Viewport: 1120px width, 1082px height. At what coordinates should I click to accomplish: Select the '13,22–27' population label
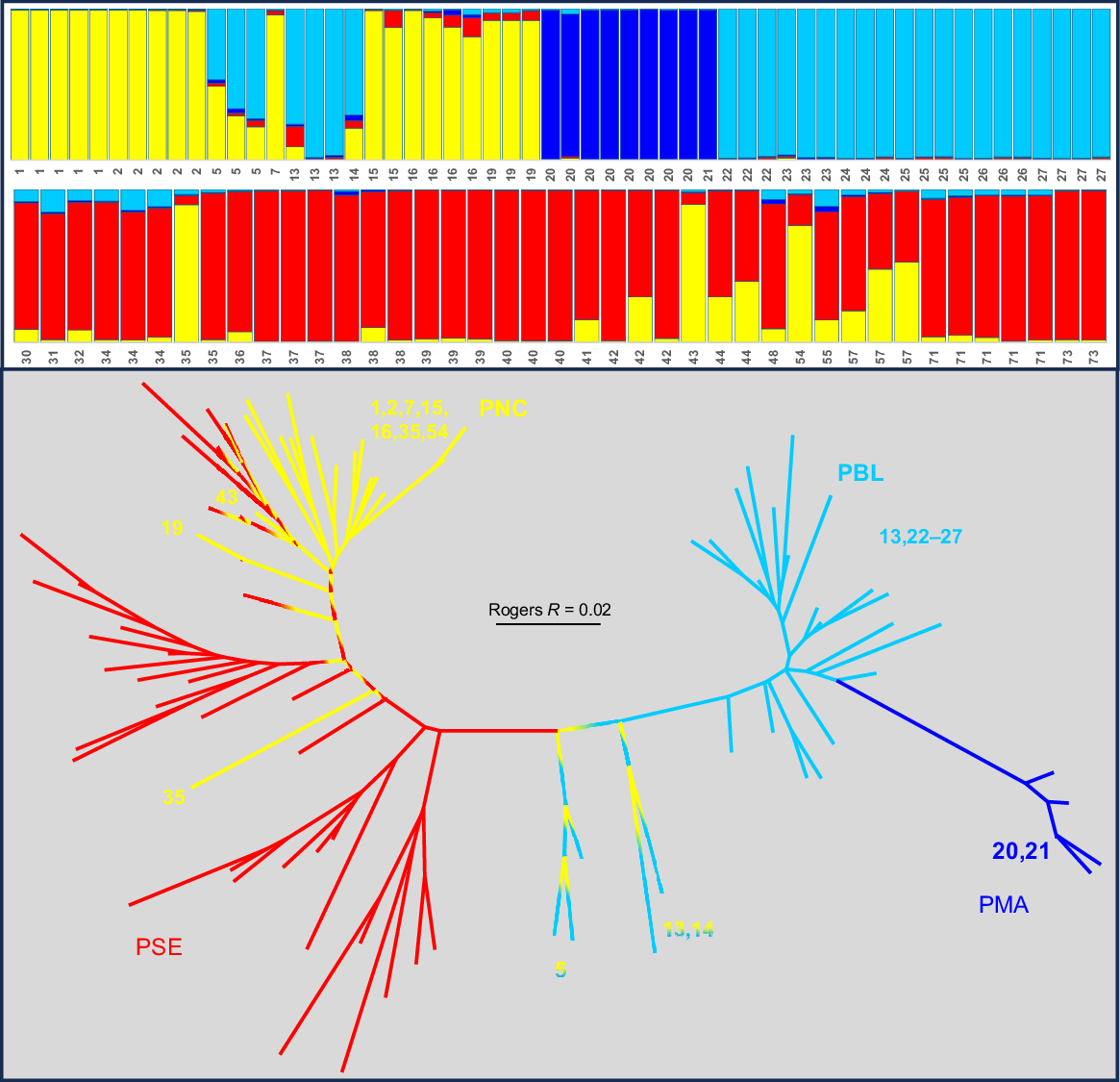[920, 538]
